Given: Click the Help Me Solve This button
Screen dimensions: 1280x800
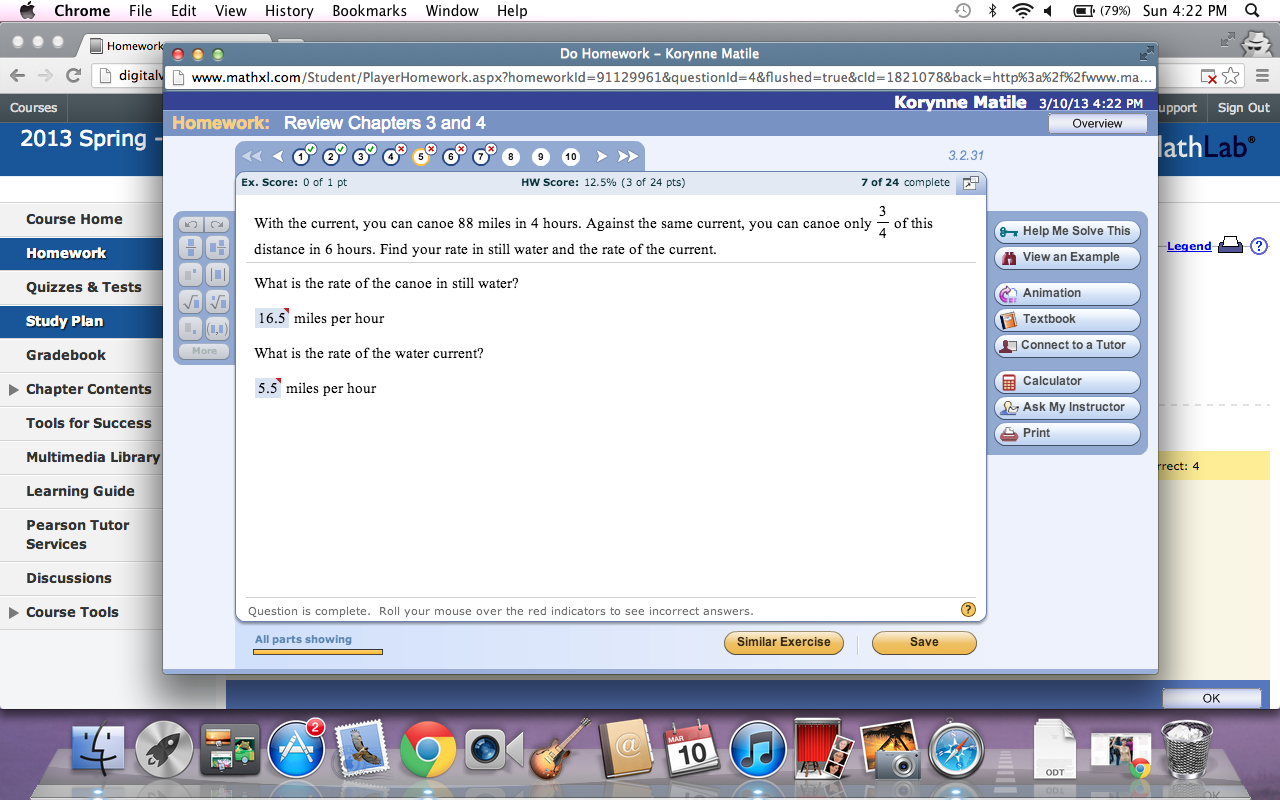Looking at the screenshot, I should 1067,231.
